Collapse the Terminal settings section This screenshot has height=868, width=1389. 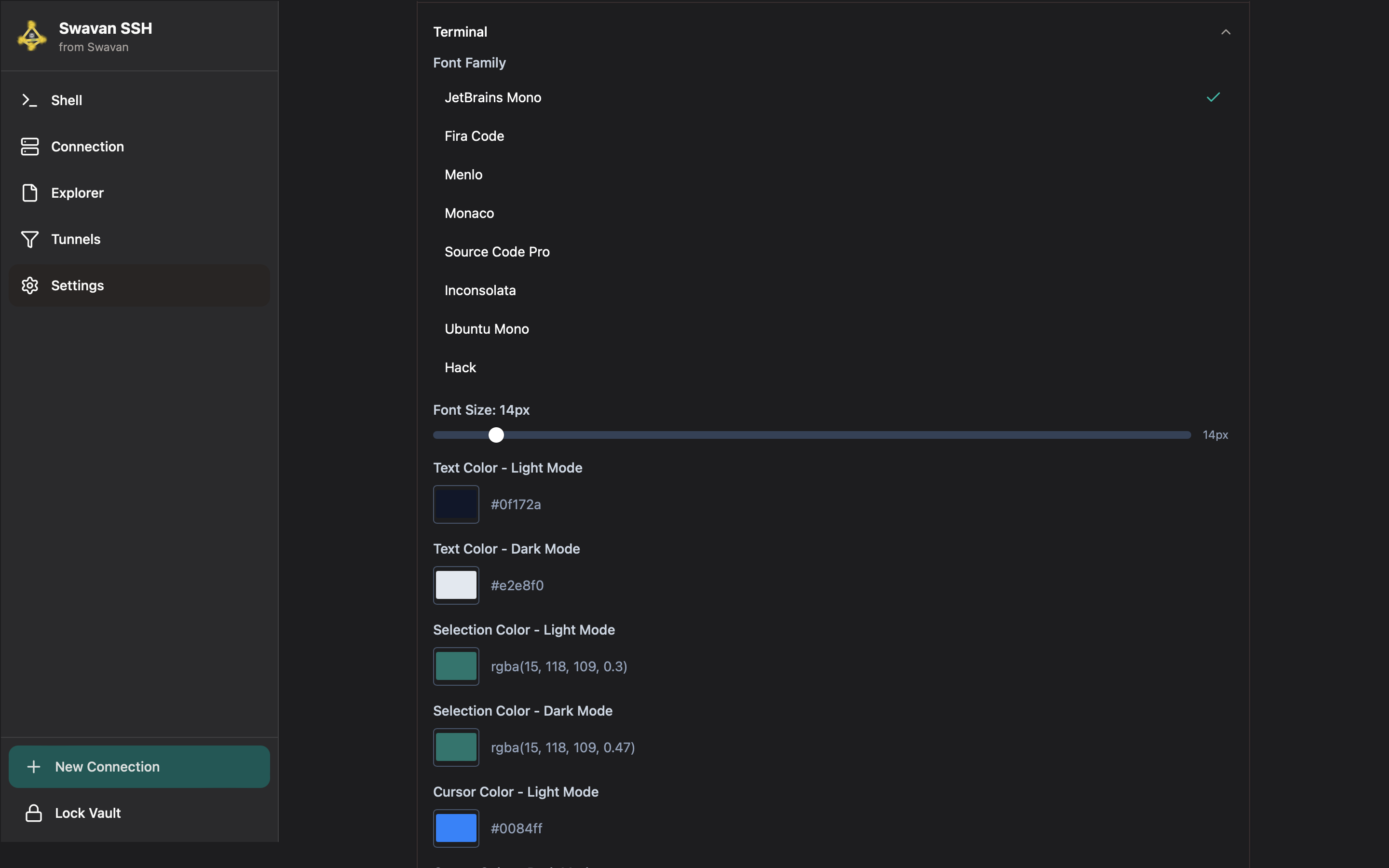coord(1226,31)
